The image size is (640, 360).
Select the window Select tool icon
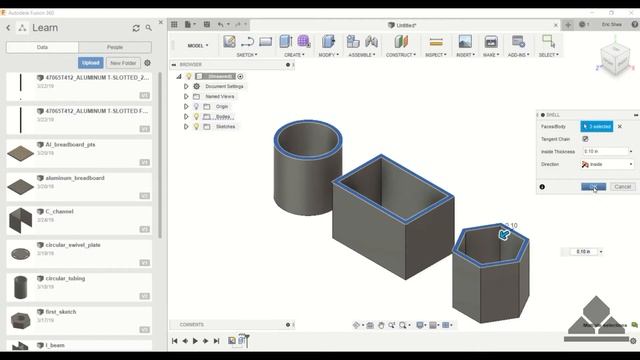pos(548,42)
